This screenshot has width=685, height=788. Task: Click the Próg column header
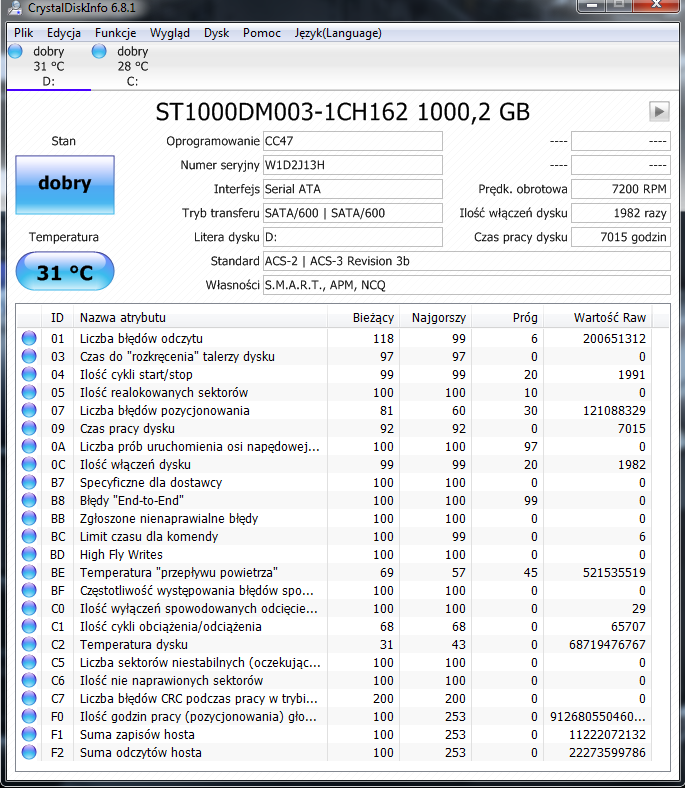pyautogui.click(x=508, y=318)
